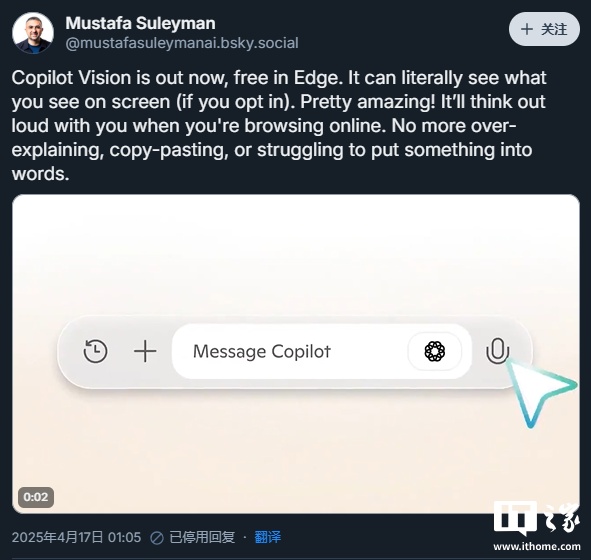Viewport: 591px width, 560px height.
Task: Open the www.ithome.com watermark link
Action: click(537, 546)
